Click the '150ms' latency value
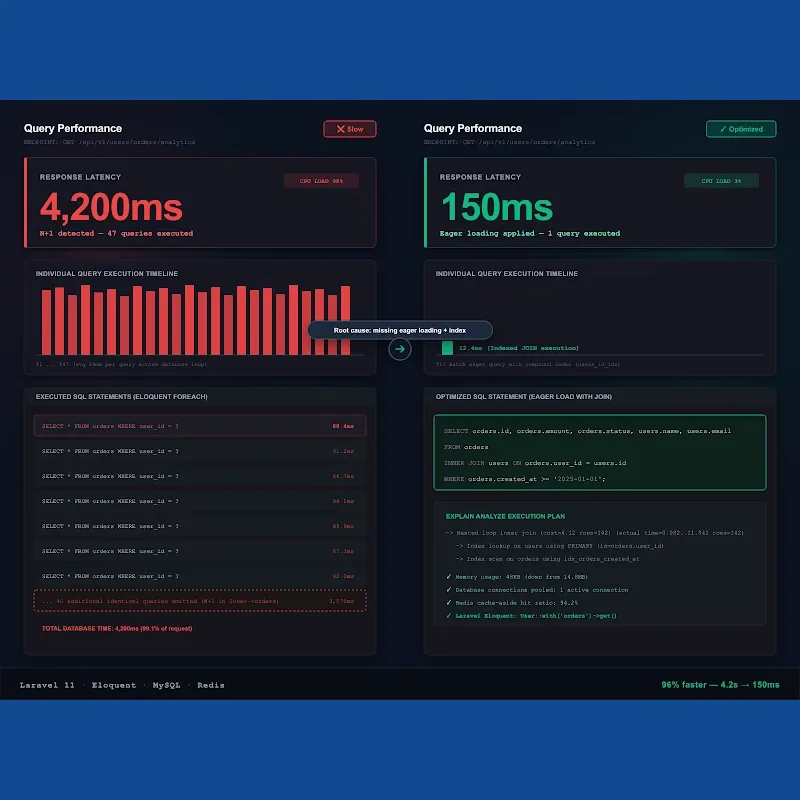 pos(497,207)
